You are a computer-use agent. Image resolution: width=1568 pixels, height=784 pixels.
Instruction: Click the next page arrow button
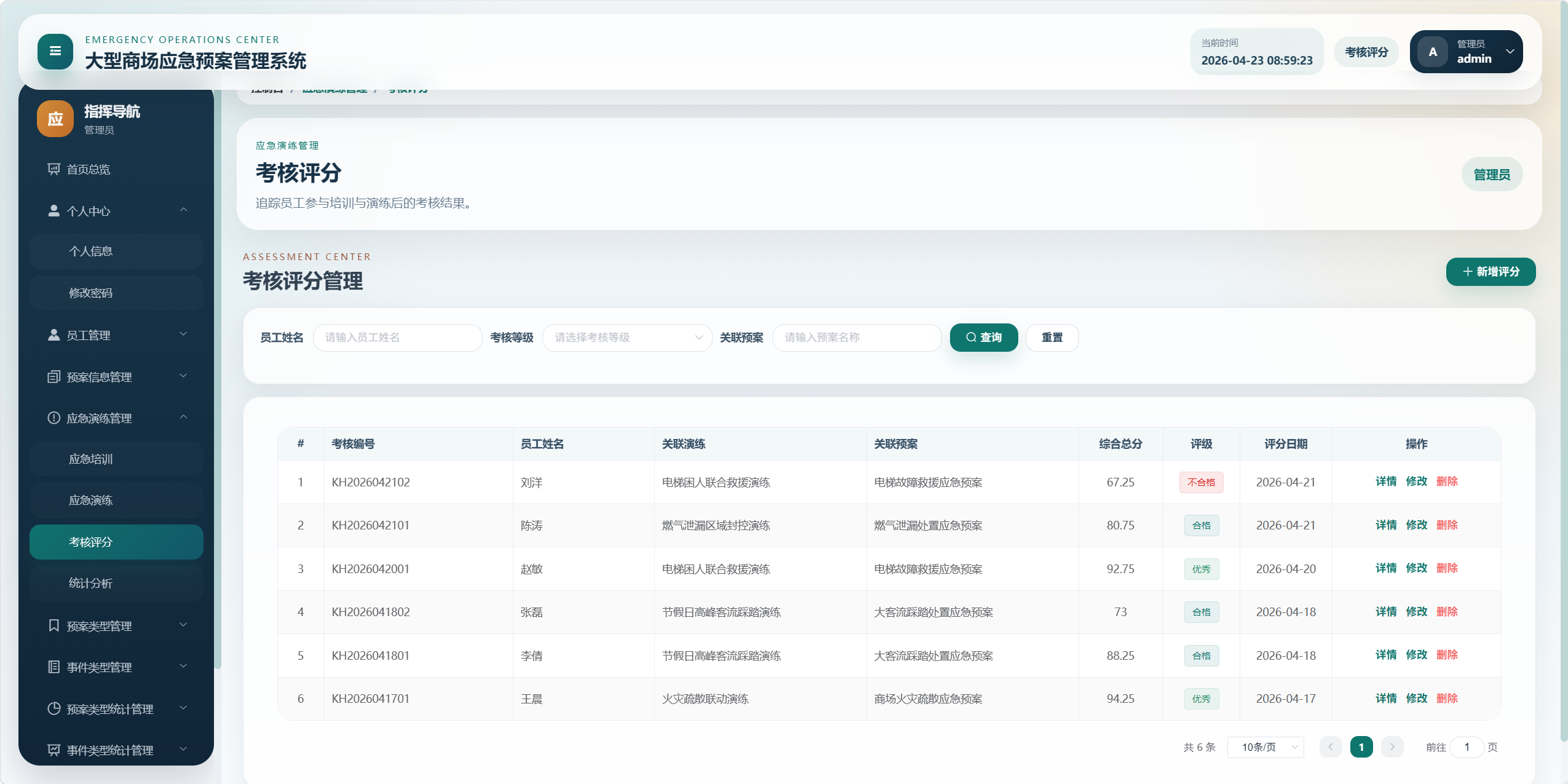pyautogui.click(x=1392, y=747)
